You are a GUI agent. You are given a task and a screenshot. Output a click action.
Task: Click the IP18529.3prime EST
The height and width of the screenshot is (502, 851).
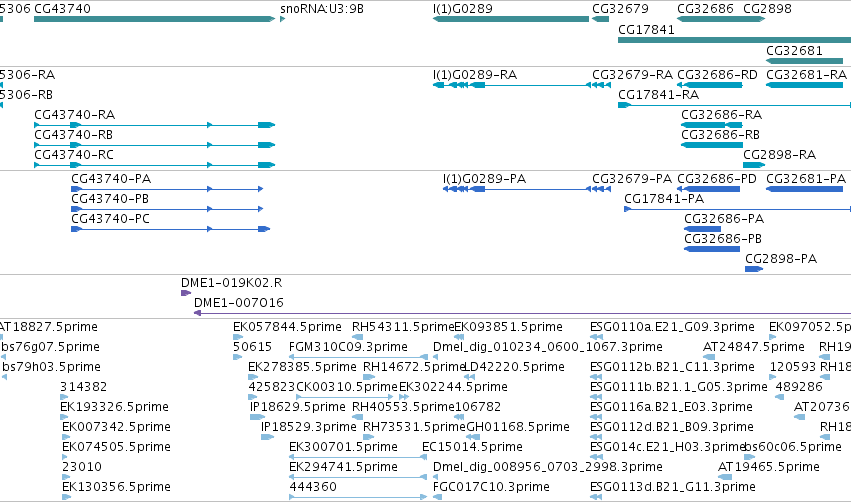(x=267, y=437)
